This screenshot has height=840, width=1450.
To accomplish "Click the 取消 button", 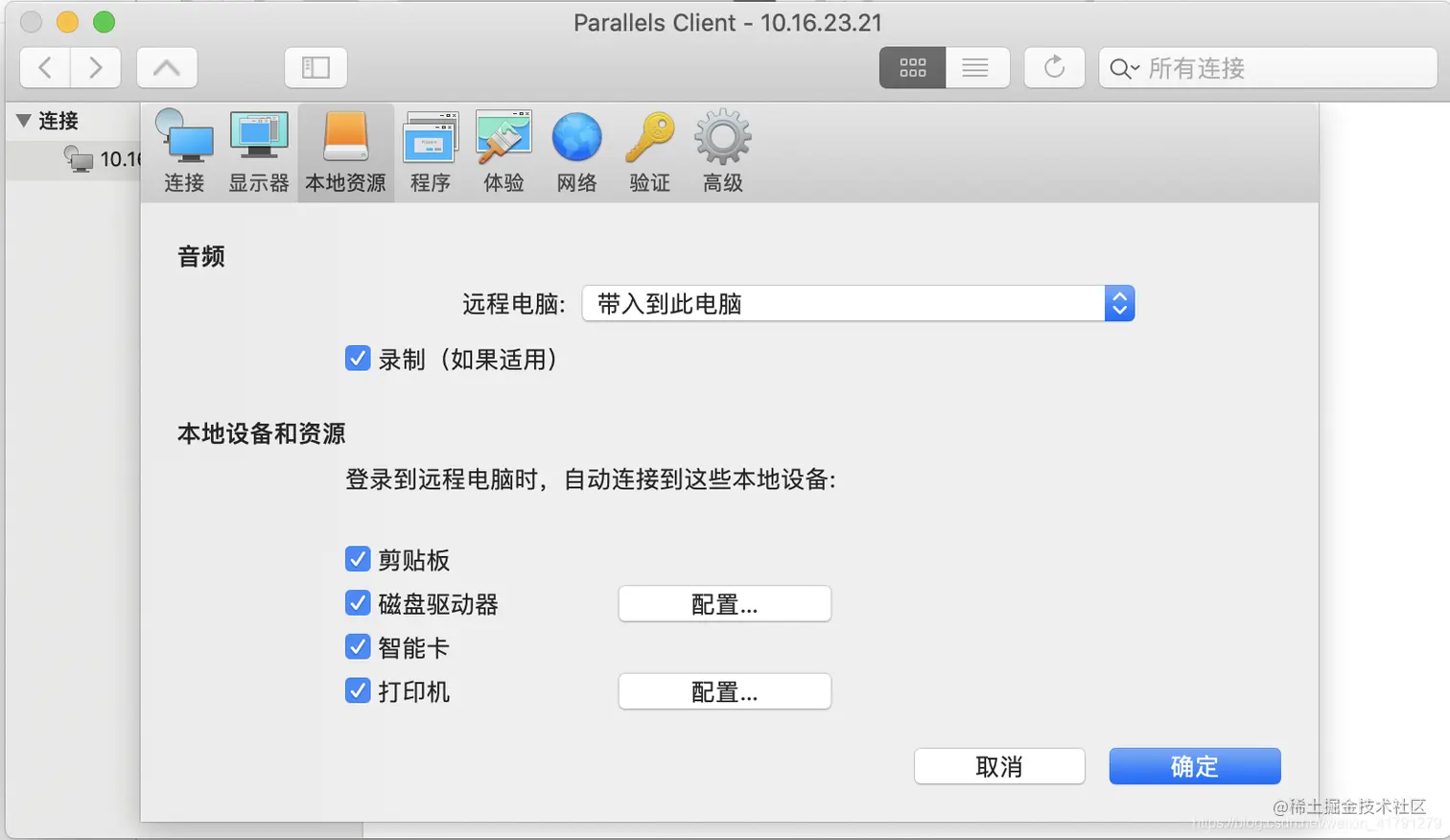I will tap(999, 766).
